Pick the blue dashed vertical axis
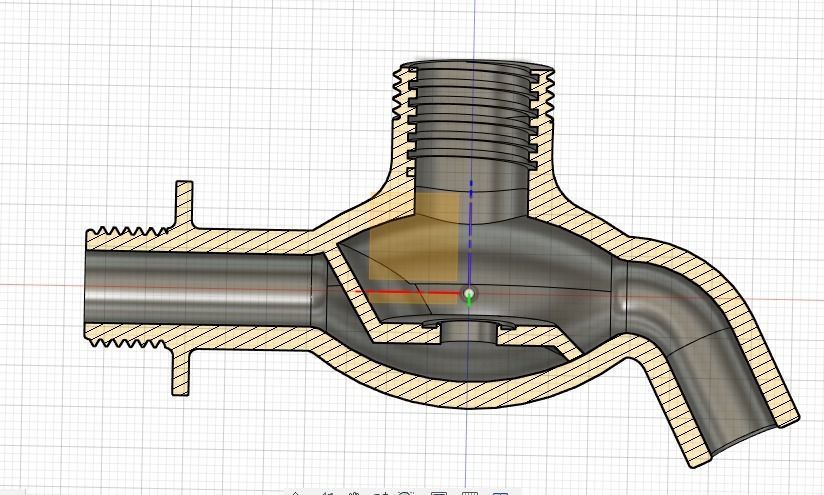The height and width of the screenshot is (495, 824). click(471, 234)
